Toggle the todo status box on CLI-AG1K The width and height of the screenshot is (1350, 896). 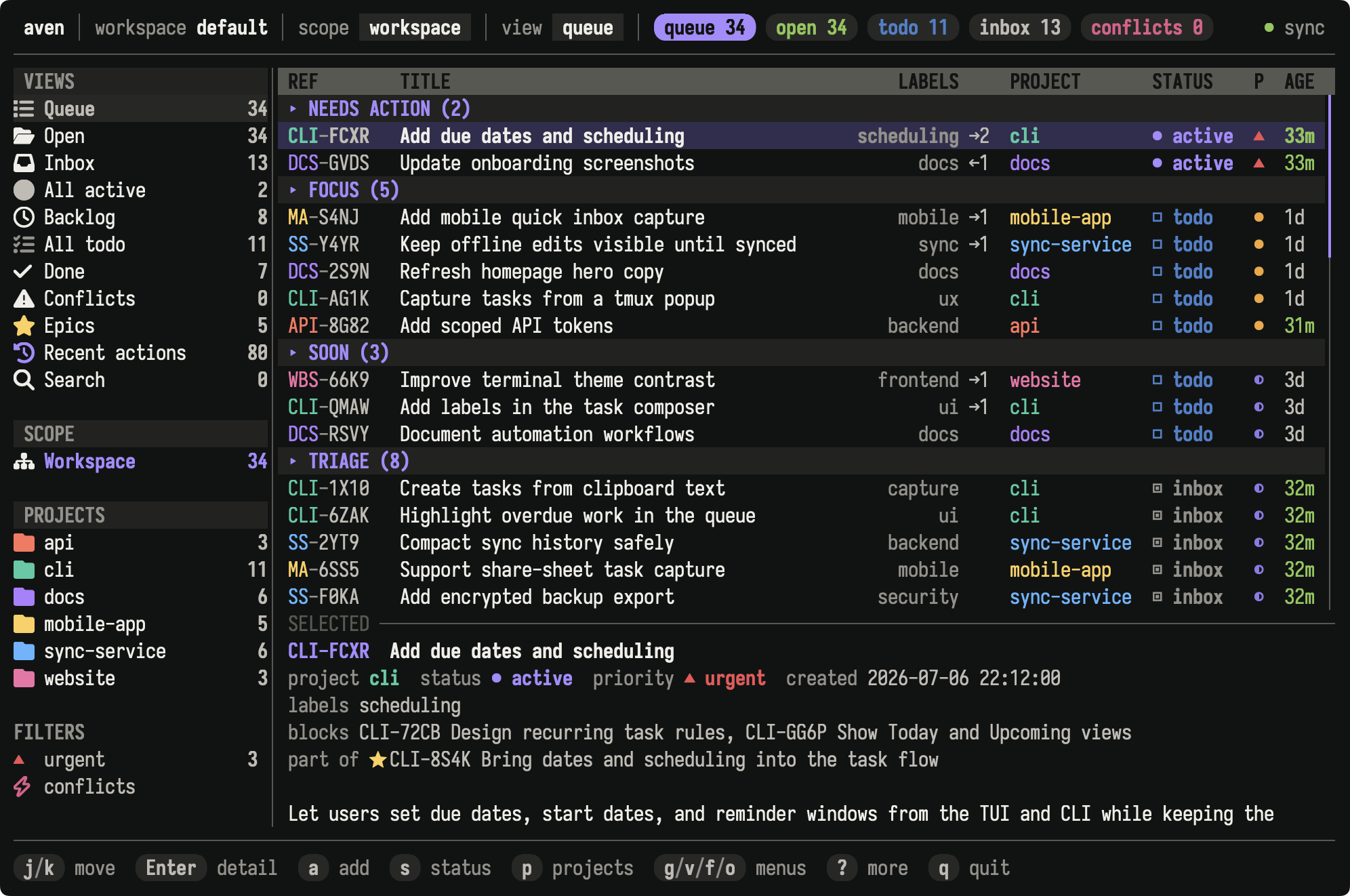[1158, 298]
